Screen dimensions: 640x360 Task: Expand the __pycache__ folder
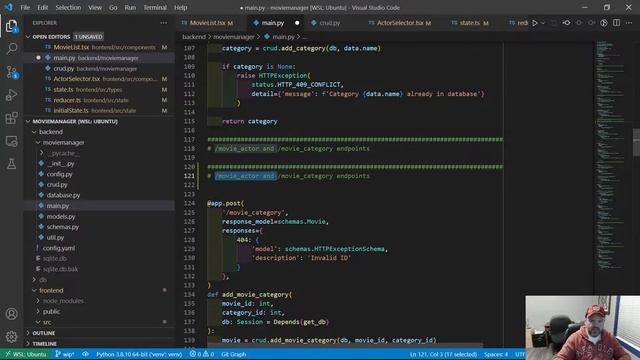point(42,153)
